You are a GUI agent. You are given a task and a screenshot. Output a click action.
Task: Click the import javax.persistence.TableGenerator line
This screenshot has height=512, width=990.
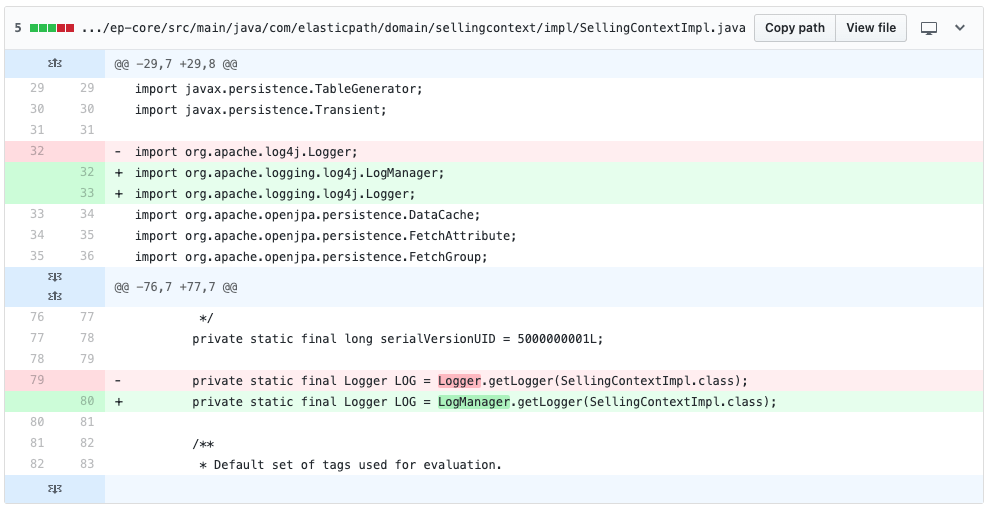coord(278,88)
